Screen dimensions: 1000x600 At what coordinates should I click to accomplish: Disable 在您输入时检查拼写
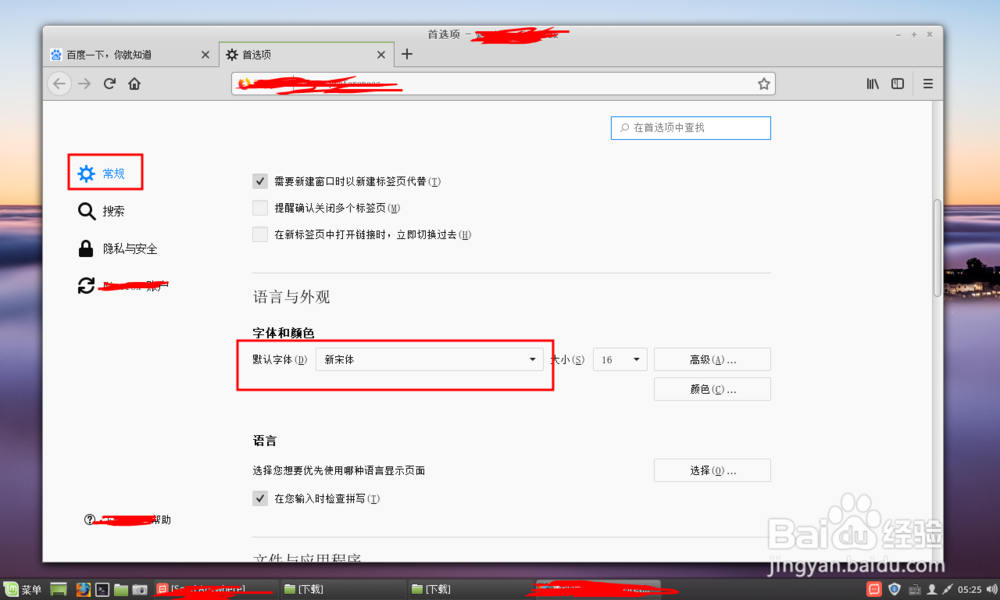(260, 498)
